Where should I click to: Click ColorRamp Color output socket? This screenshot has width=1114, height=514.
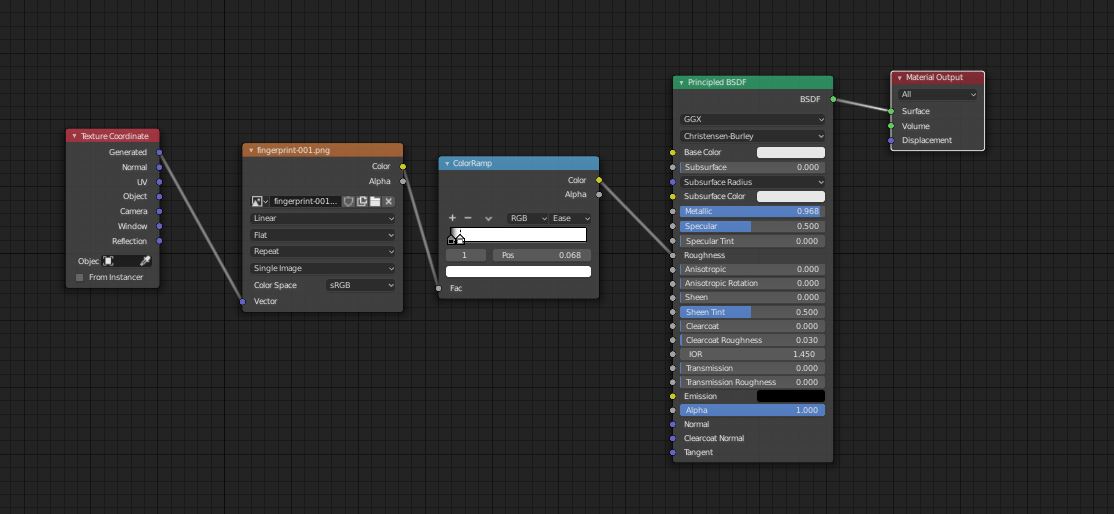click(x=599, y=180)
